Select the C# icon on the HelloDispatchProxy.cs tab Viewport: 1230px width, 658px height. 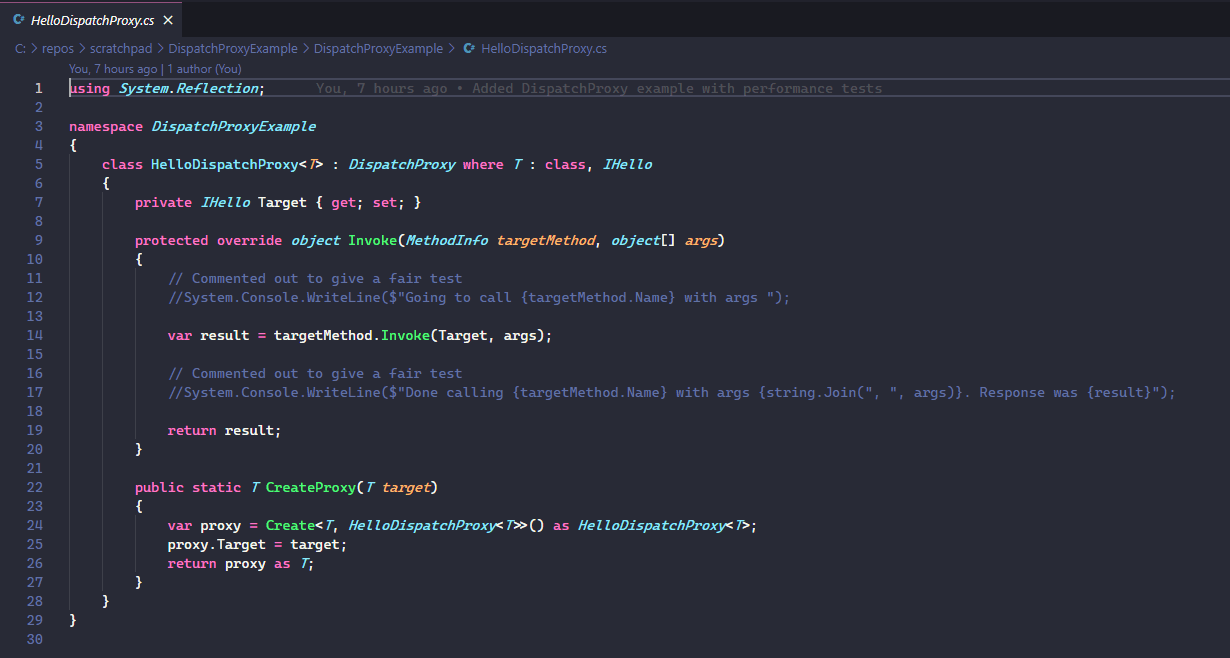tap(17, 18)
